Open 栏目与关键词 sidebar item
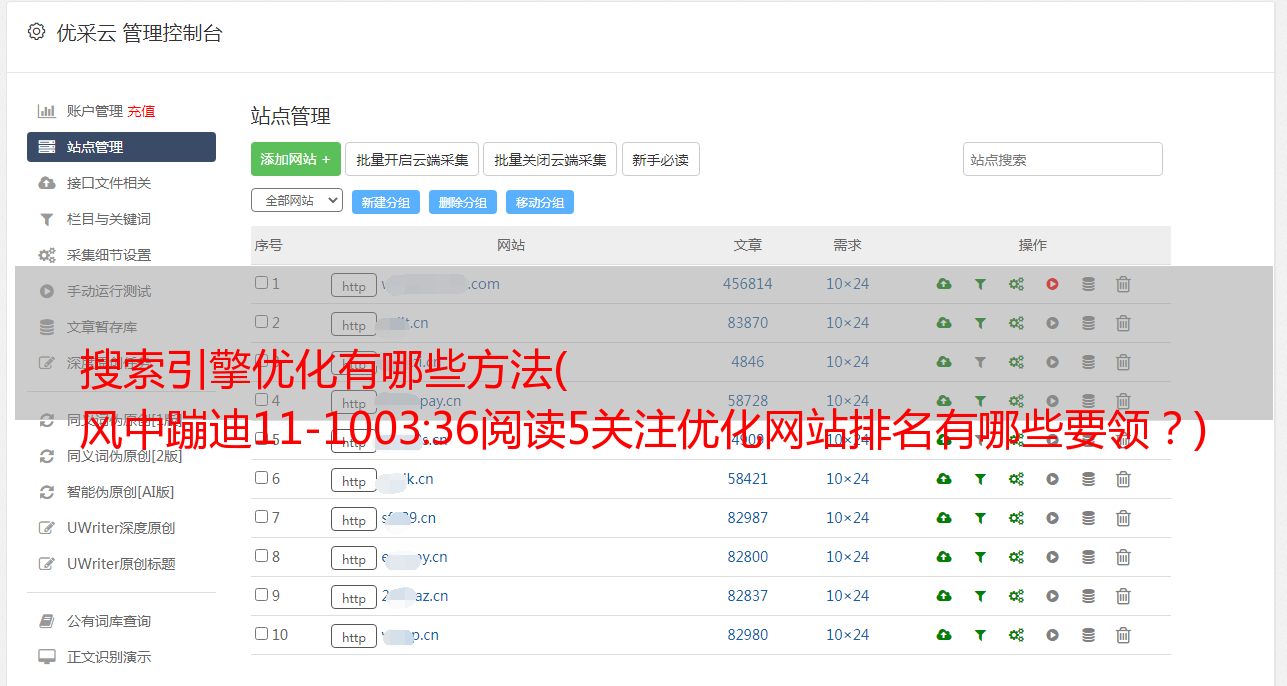Image resolution: width=1287 pixels, height=686 pixels. coord(109,219)
